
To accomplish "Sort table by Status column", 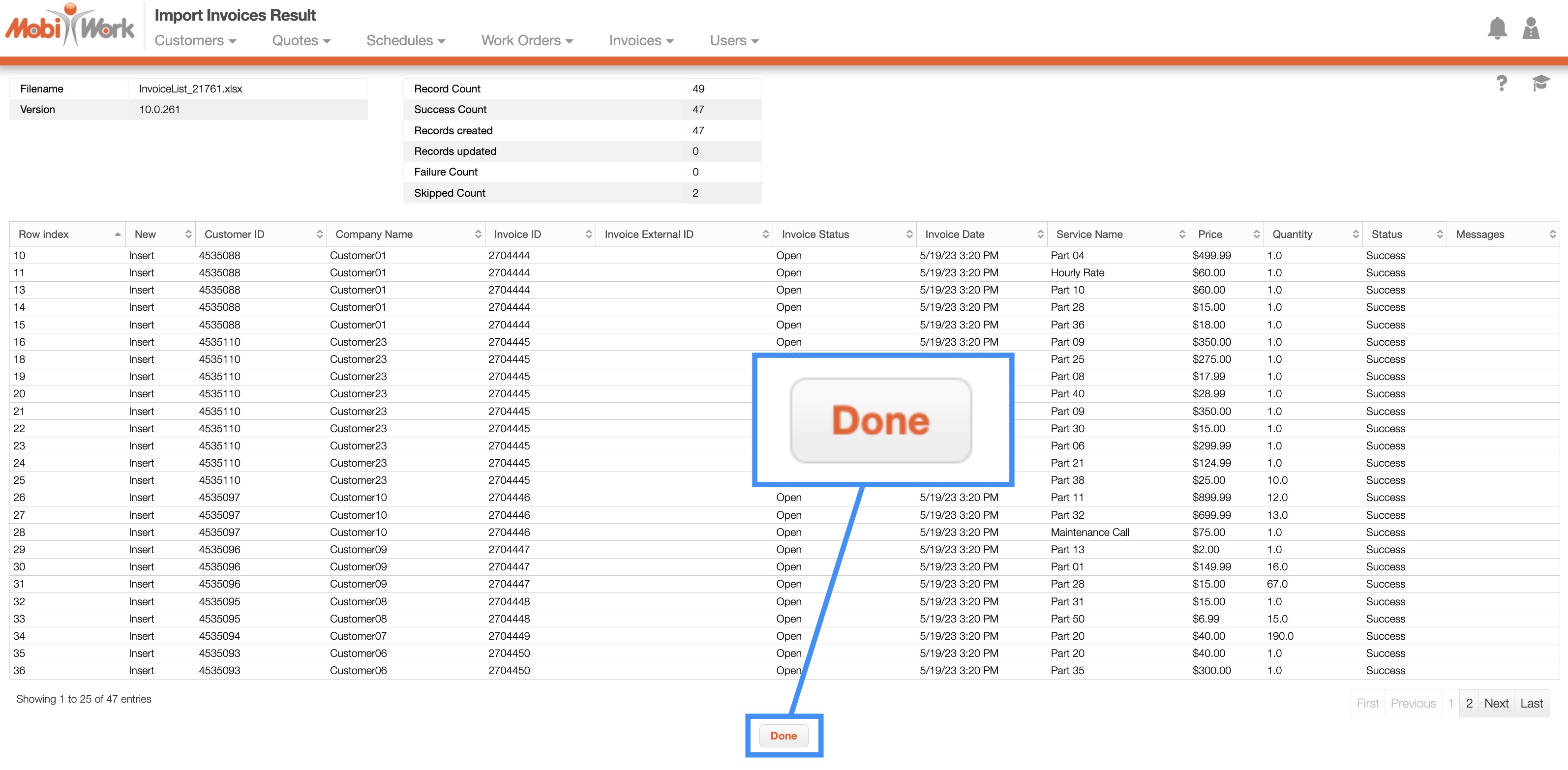I will coord(1439,235).
